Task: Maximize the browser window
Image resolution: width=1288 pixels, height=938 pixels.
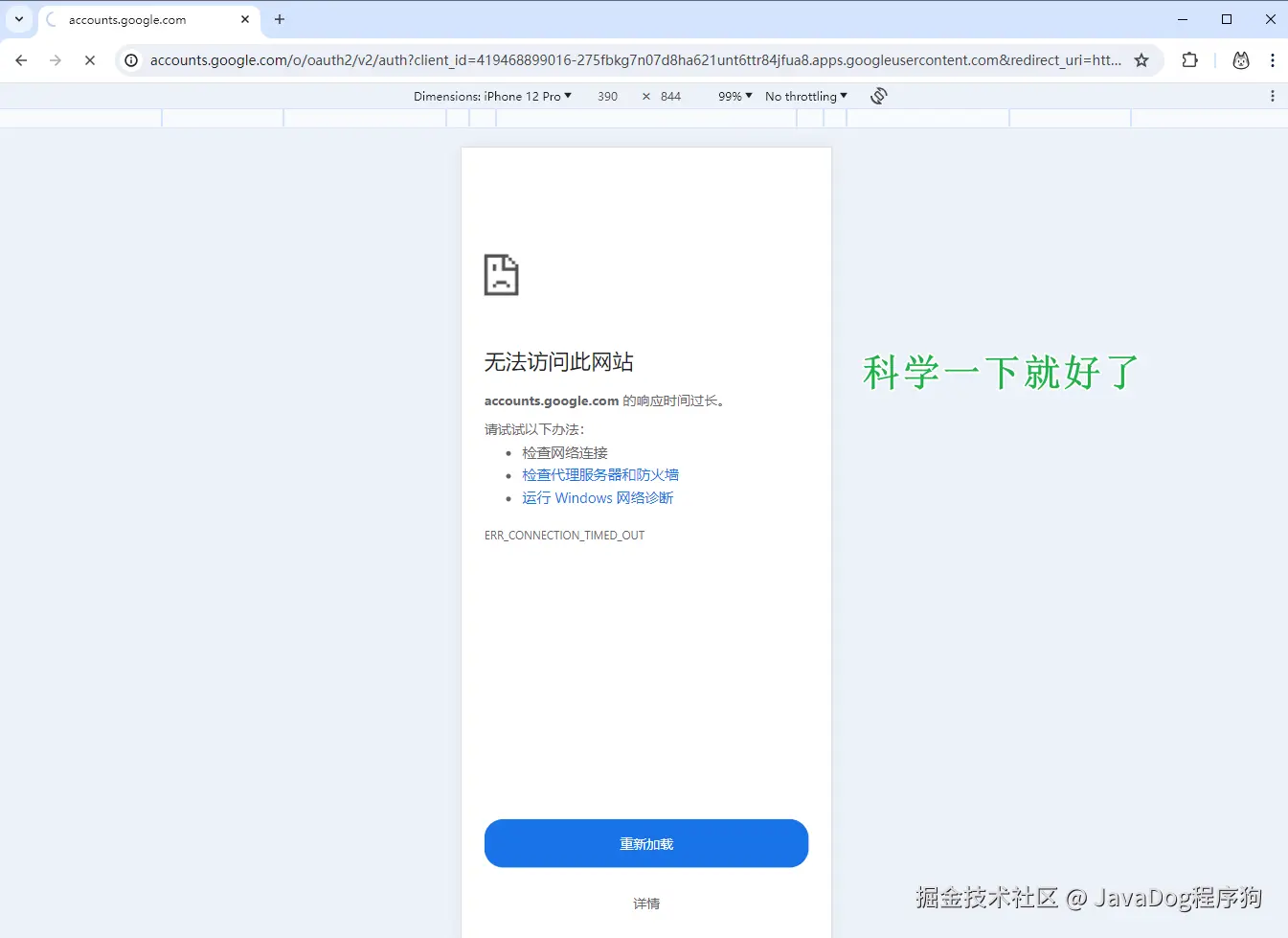Action: [1227, 19]
